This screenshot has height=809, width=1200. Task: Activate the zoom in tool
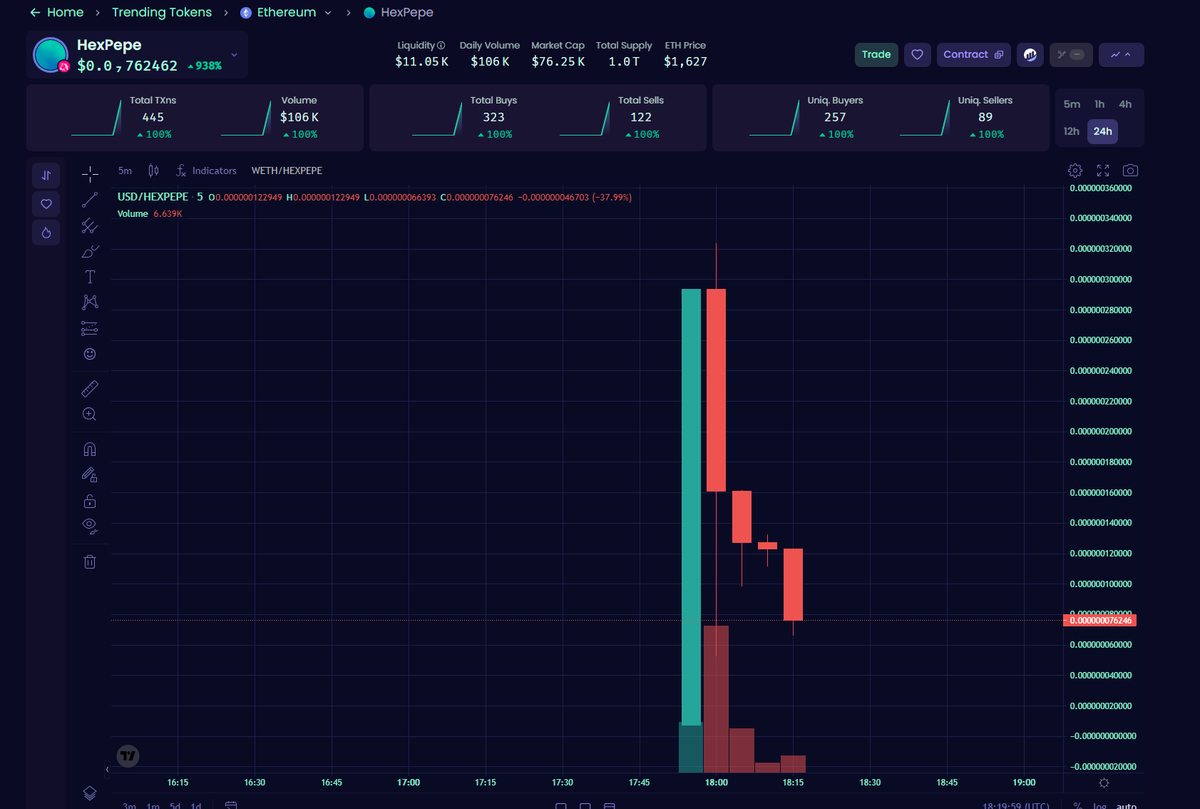coord(90,414)
